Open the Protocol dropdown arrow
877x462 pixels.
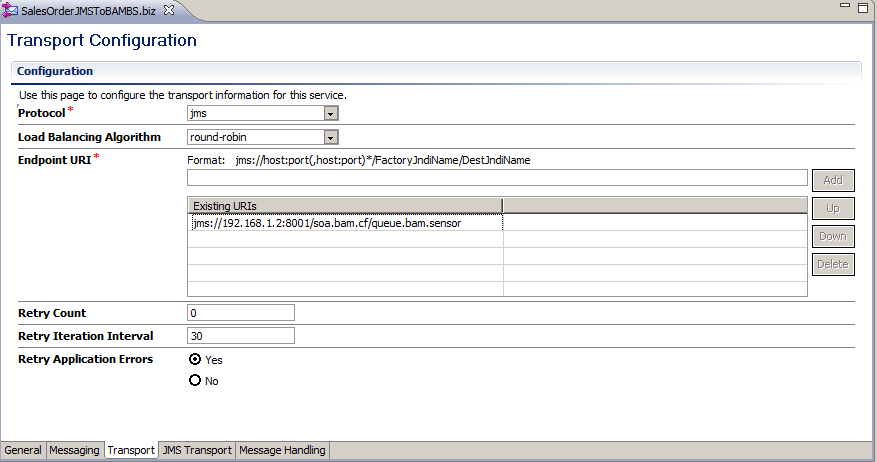(x=331, y=114)
